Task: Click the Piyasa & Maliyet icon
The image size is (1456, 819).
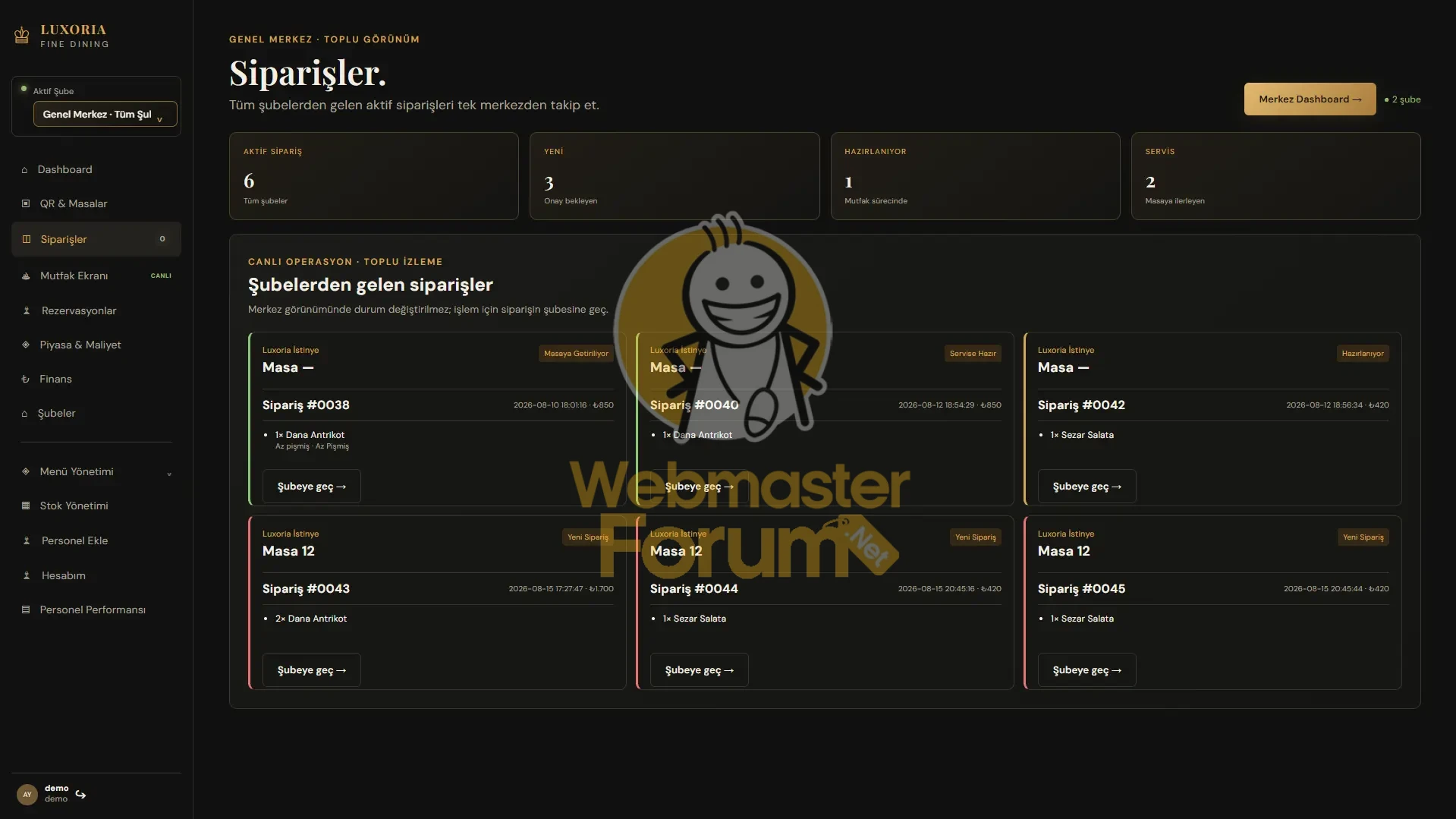Action: (x=26, y=345)
